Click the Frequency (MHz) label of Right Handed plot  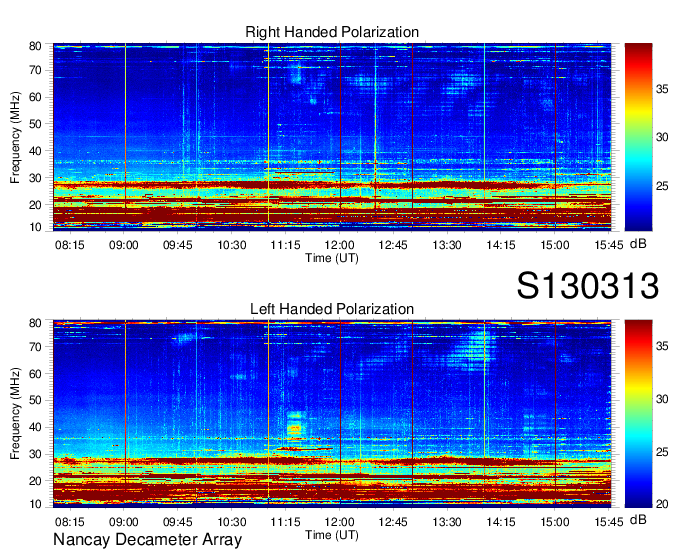click(x=15, y=137)
